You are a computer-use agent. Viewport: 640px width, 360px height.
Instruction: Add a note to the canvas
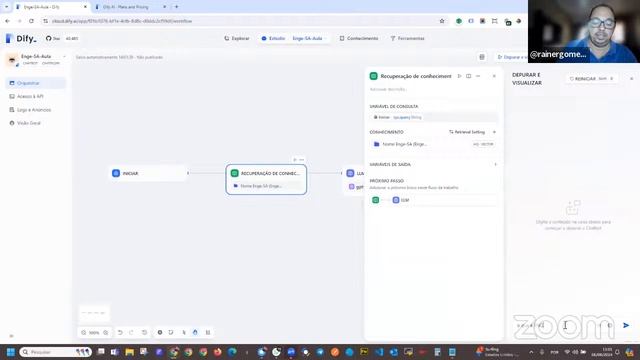pos(171,333)
